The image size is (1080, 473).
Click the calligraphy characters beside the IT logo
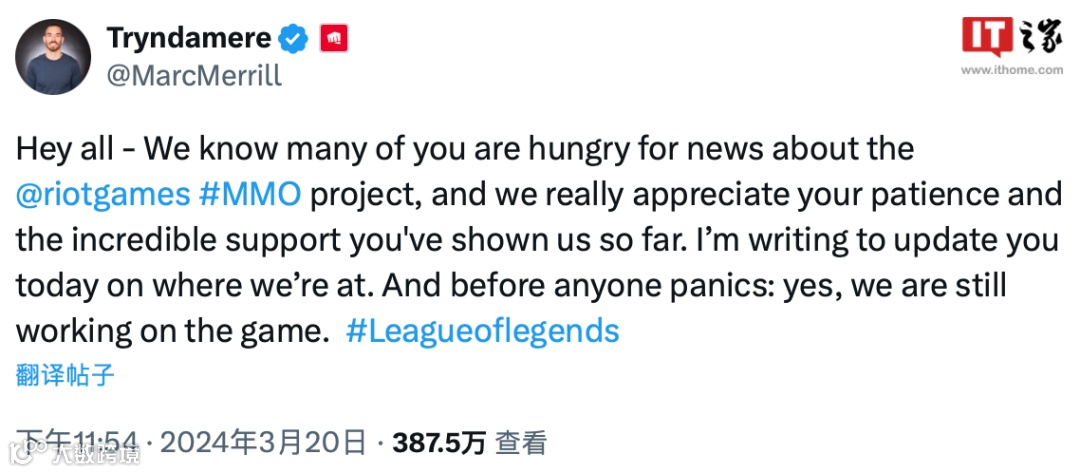pos(1040,37)
